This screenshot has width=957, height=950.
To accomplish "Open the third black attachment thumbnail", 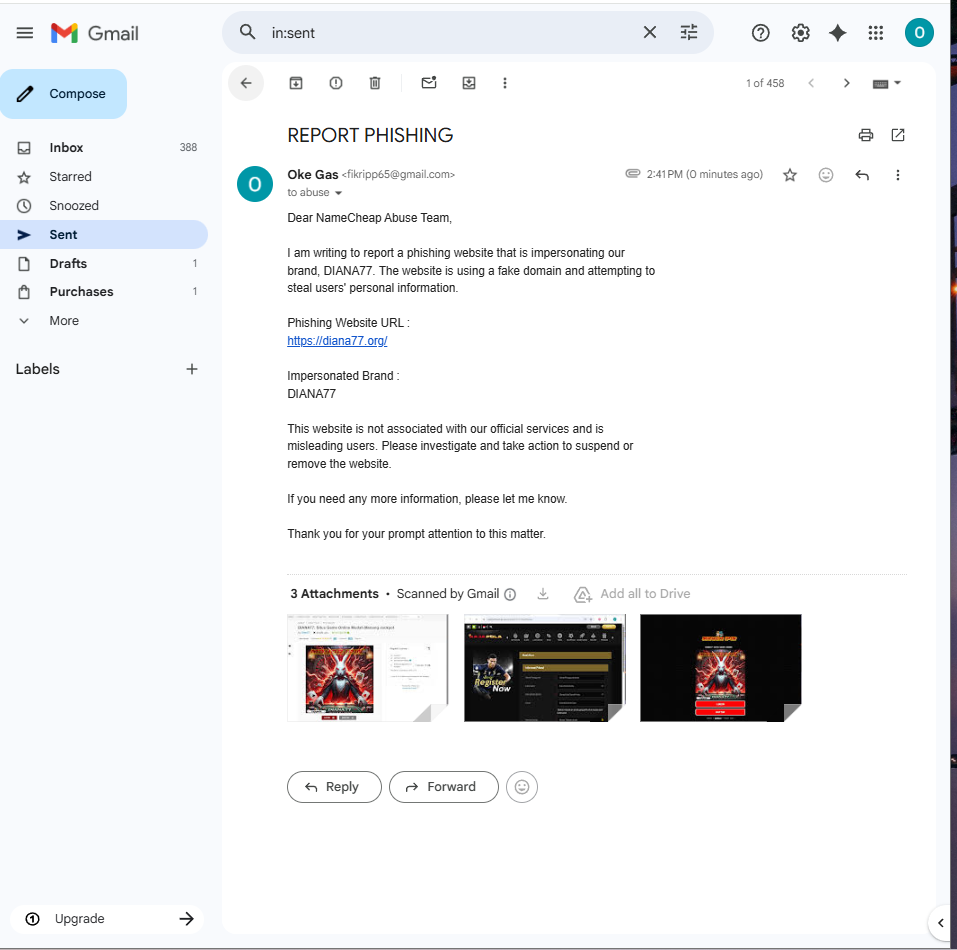I will (720, 668).
